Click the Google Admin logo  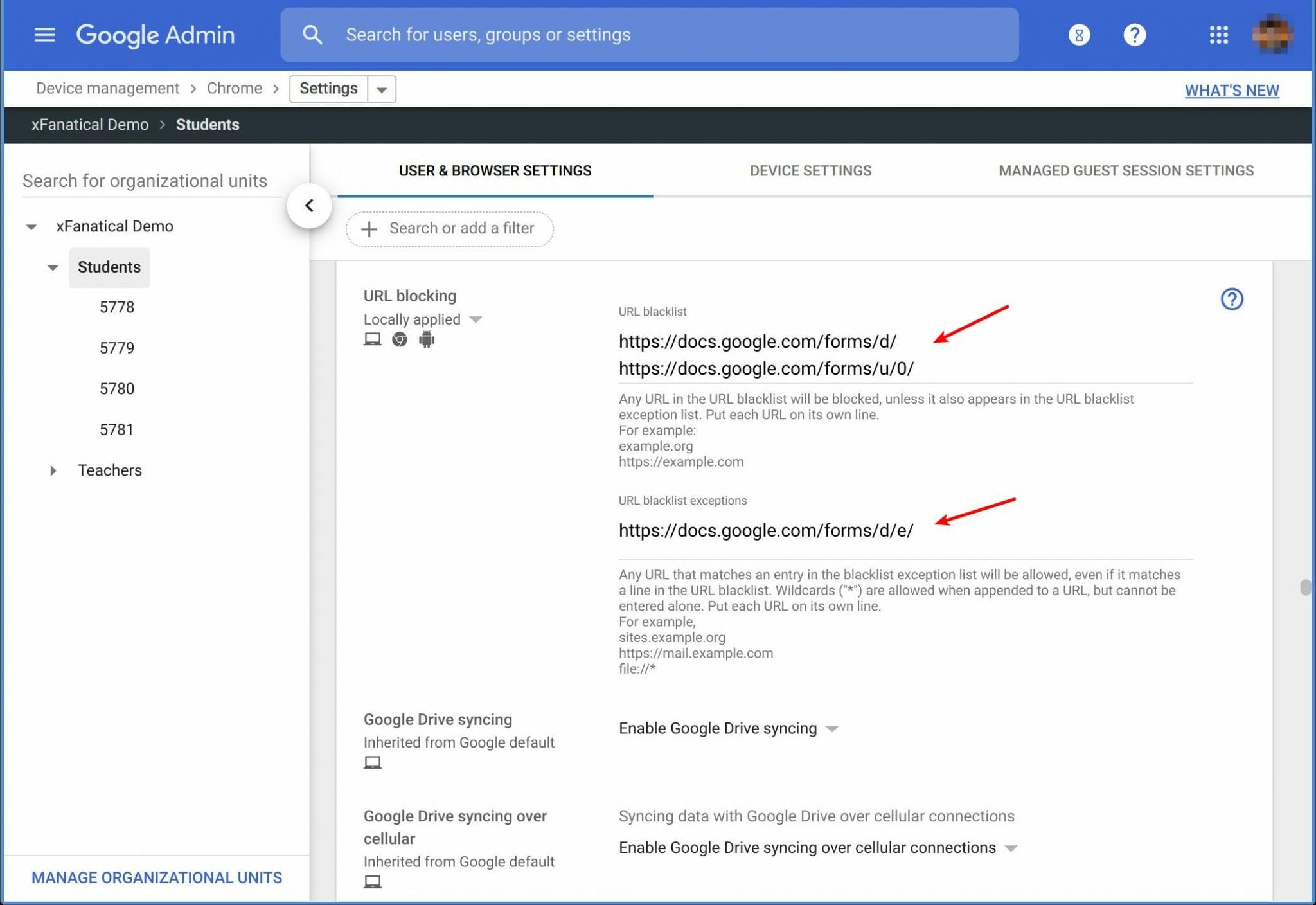156,35
